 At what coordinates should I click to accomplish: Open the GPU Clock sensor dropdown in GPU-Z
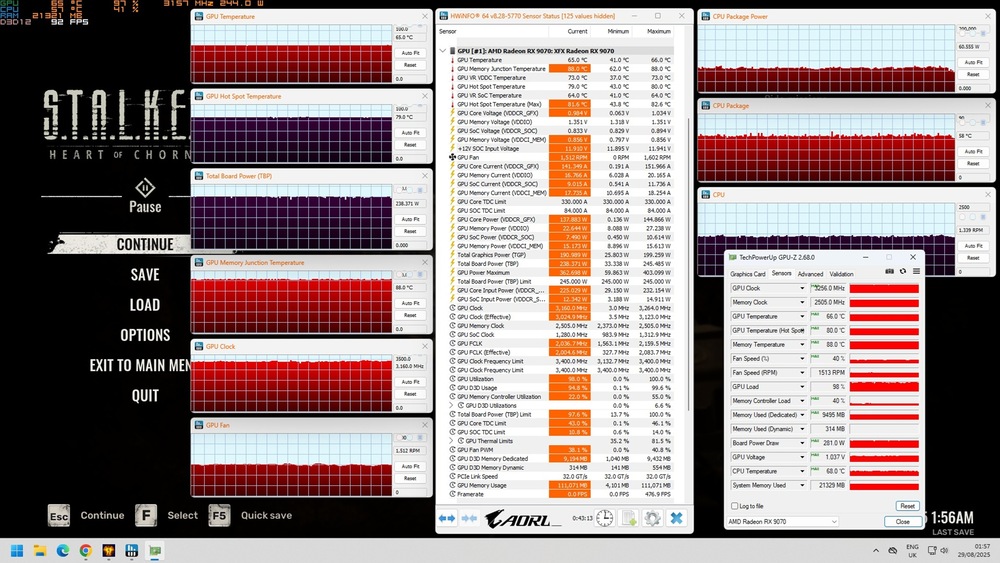coord(801,288)
